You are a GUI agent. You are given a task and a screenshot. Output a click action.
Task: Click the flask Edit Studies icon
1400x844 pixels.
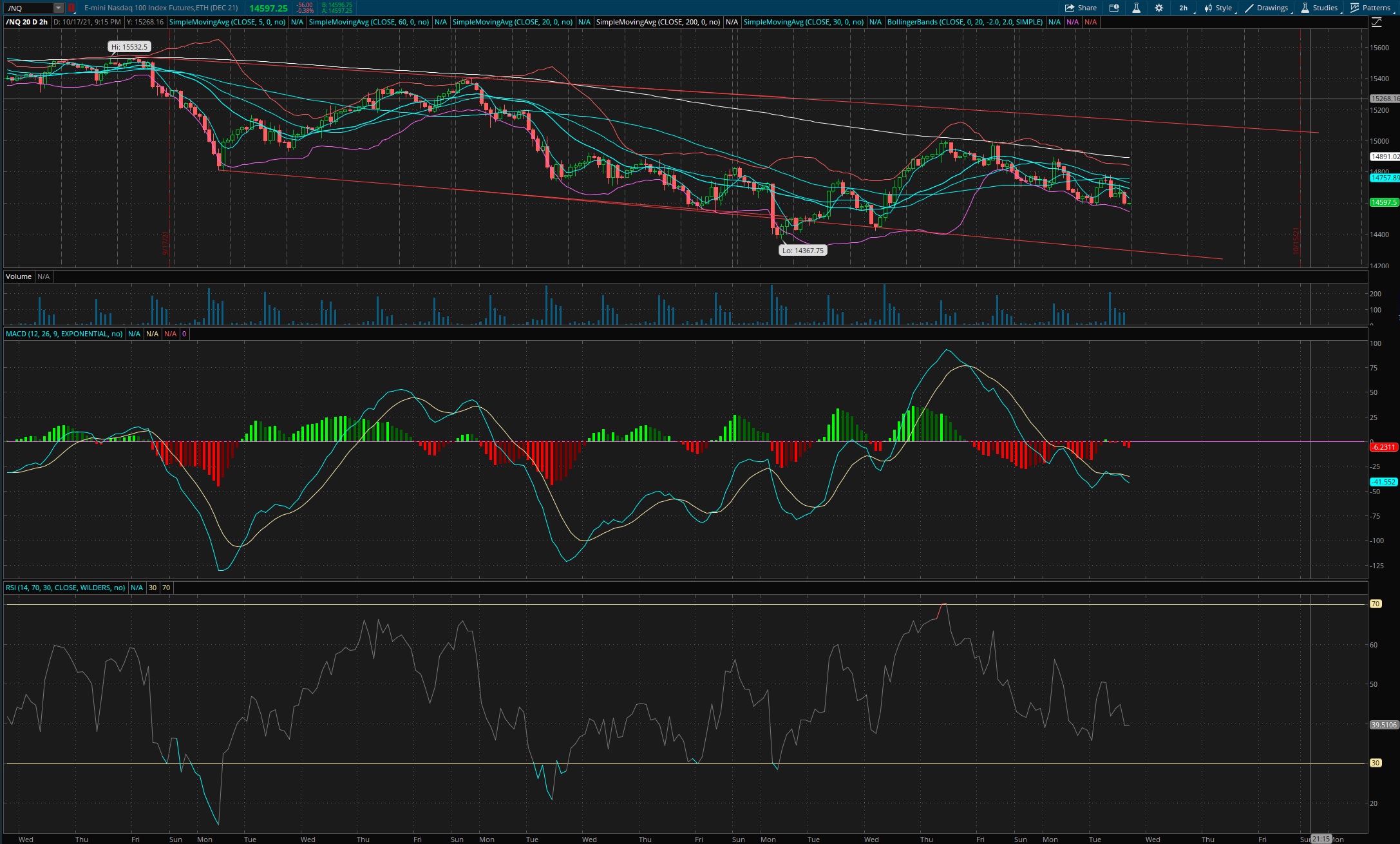point(1136,8)
